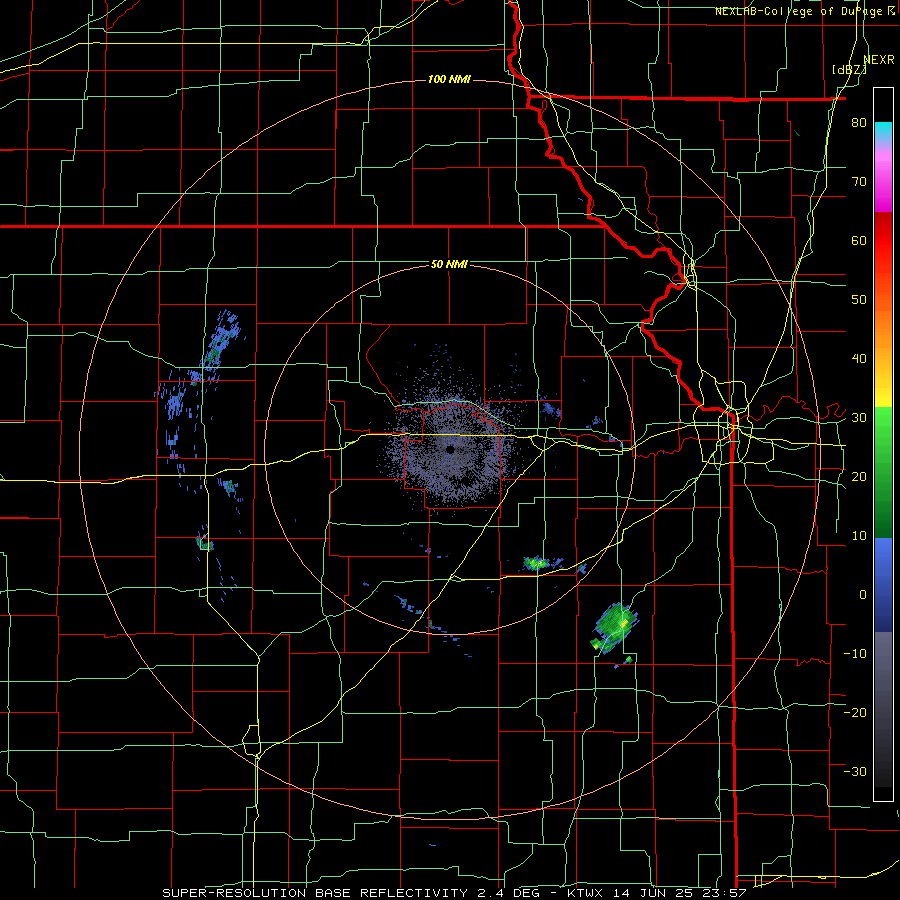The height and width of the screenshot is (900, 900).
Task: Click the 100 NMI range ring label
Action: click(449, 79)
